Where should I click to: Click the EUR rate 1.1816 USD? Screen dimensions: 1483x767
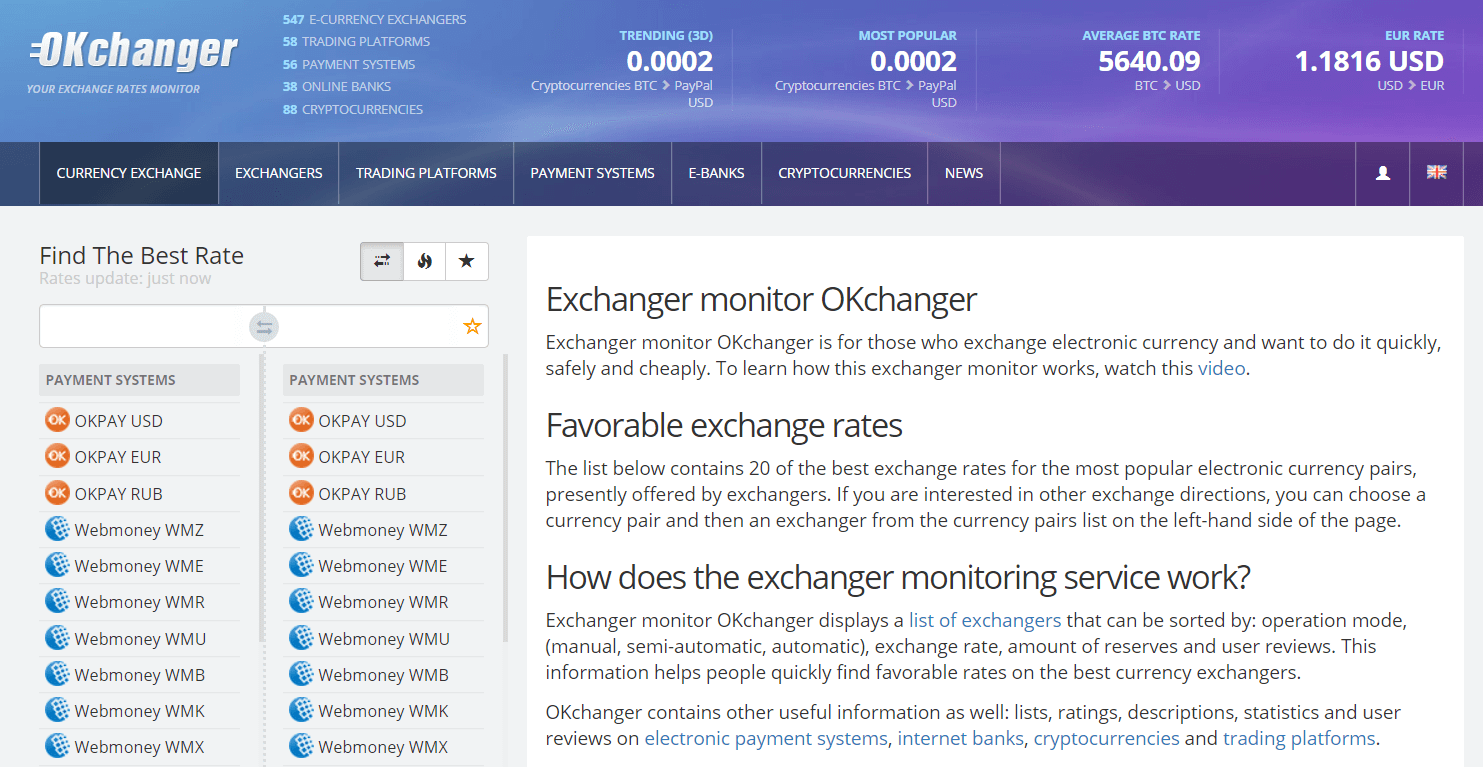(x=1369, y=61)
